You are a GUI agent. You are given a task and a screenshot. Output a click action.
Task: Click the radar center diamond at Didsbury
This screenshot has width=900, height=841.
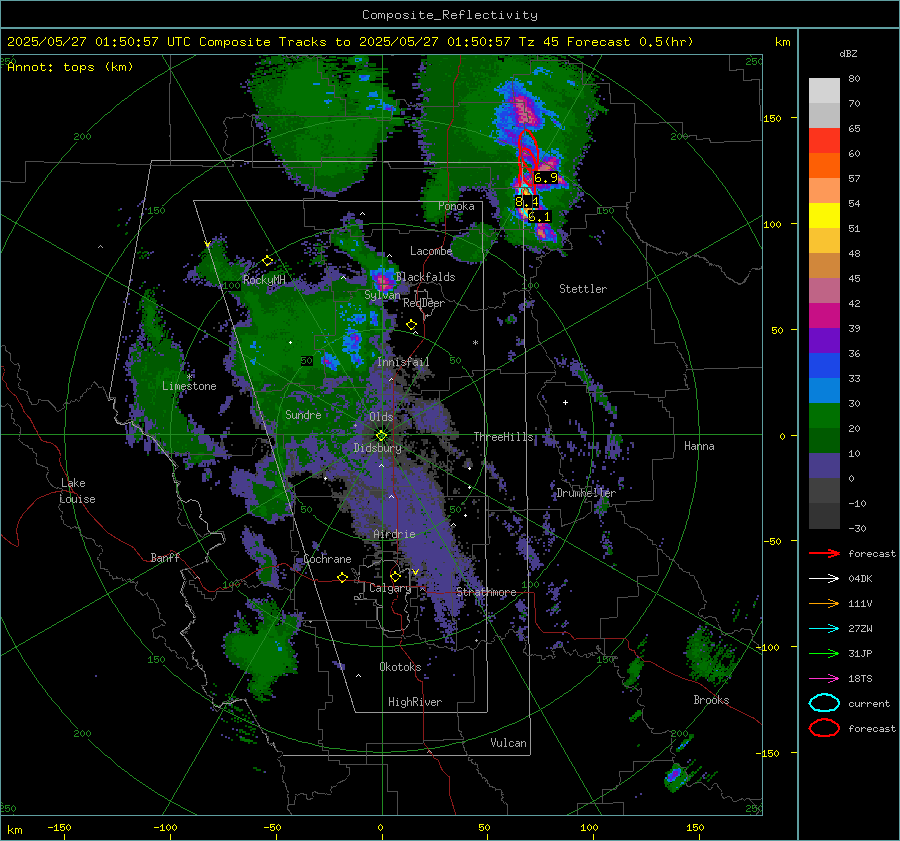tap(381, 436)
